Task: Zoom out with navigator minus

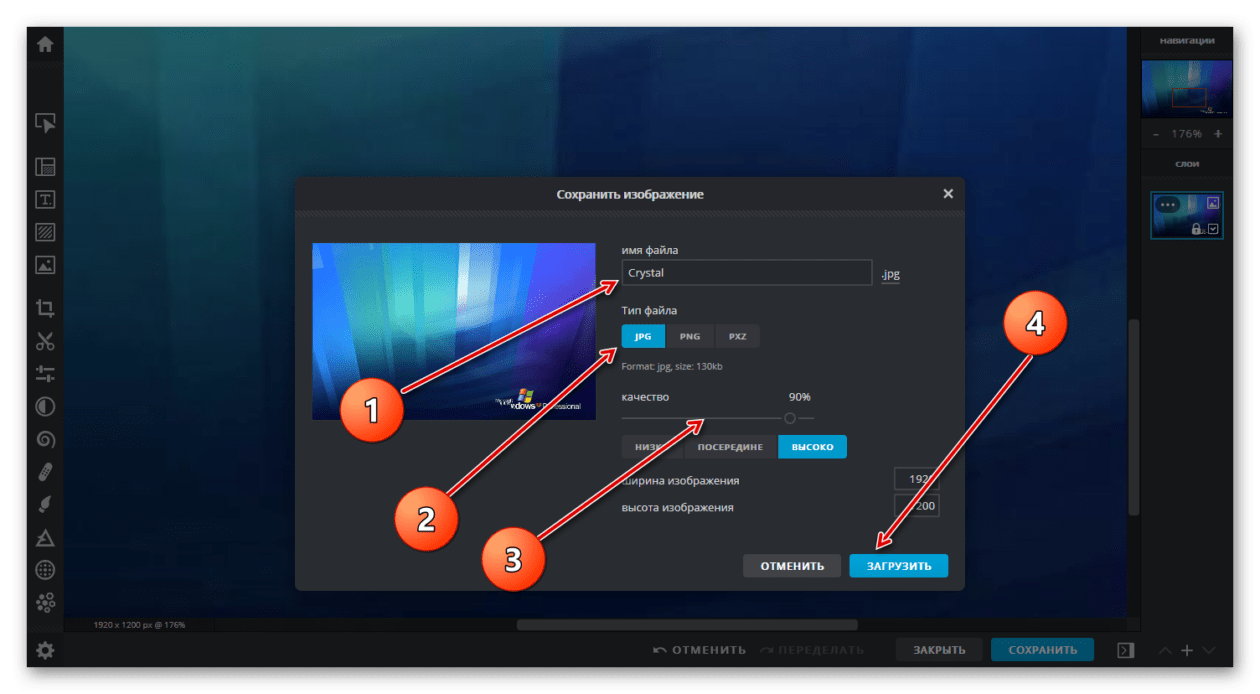Action: tap(1156, 134)
